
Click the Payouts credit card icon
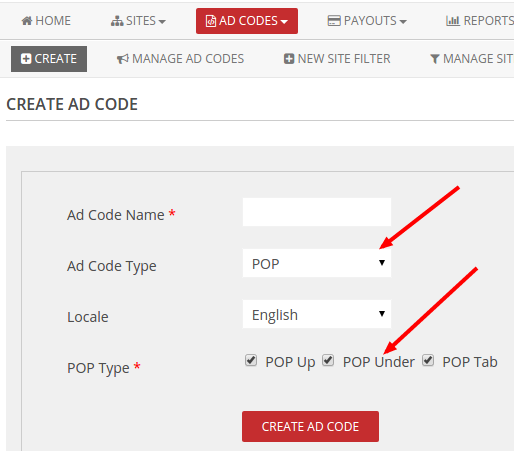click(x=334, y=21)
